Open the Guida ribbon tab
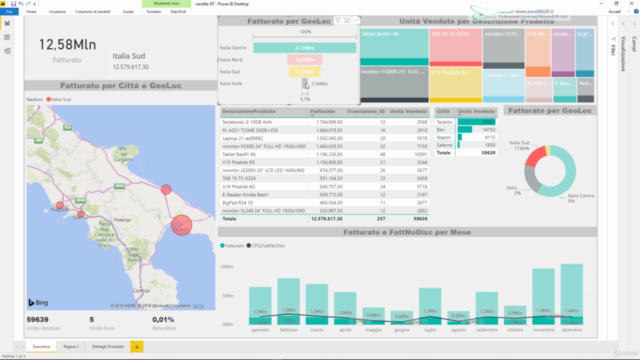 click(x=128, y=11)
